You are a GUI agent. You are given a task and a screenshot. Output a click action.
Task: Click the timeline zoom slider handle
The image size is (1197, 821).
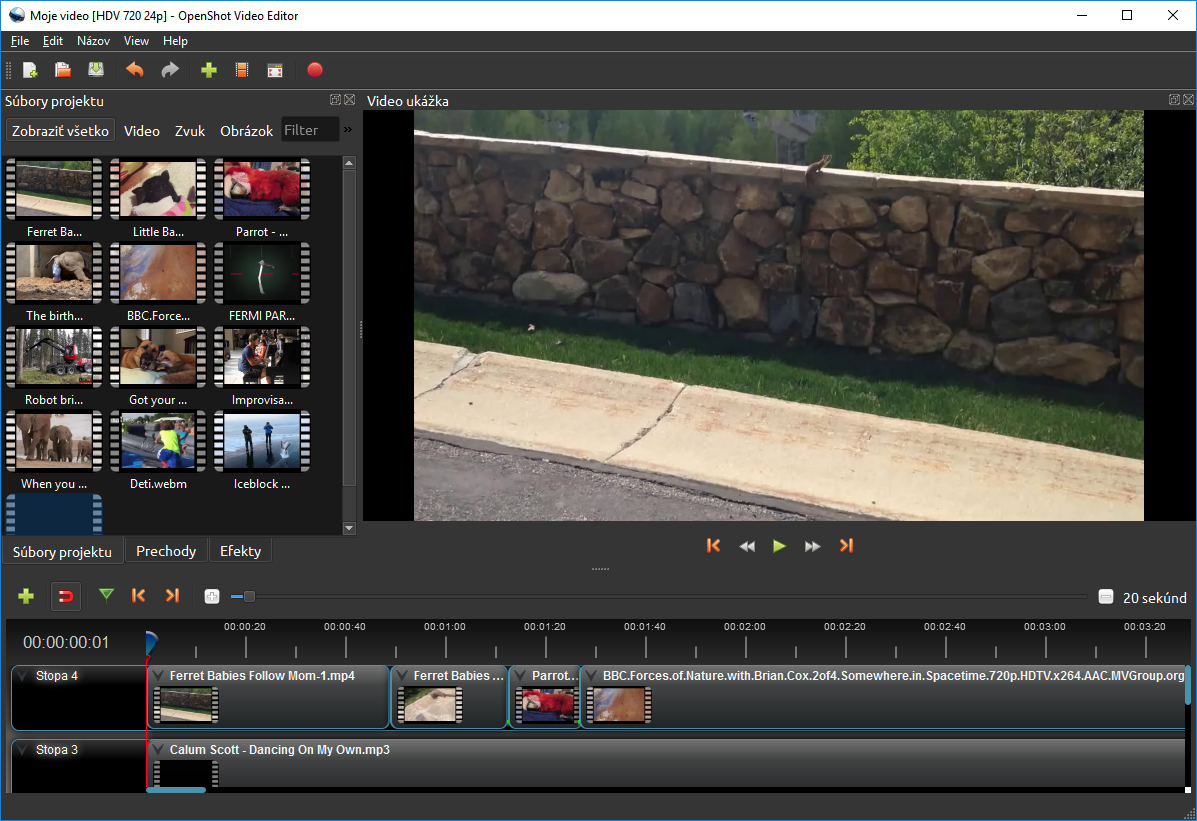tap(249, 597)
